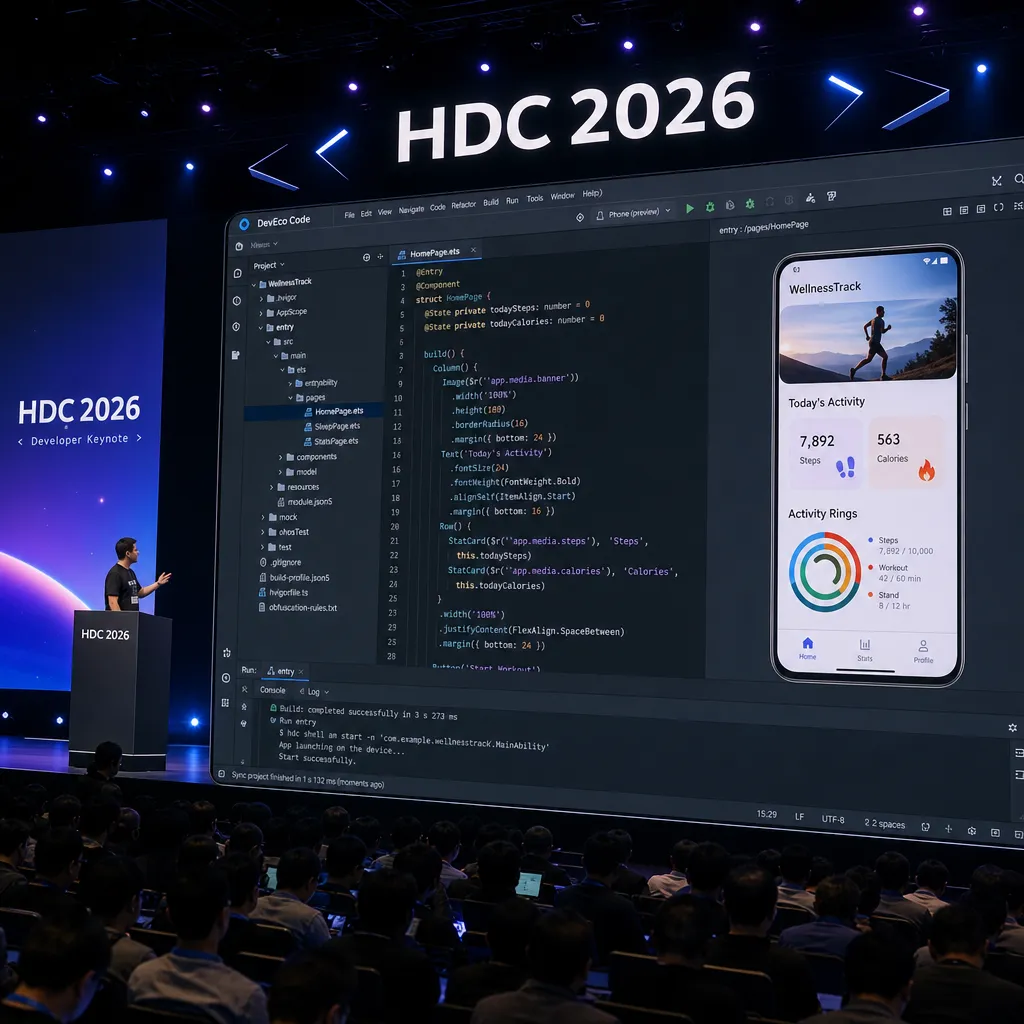1024x1024 pixels.
Task: Tap the Profile icon in the phone preview
Action: [923, 646]
